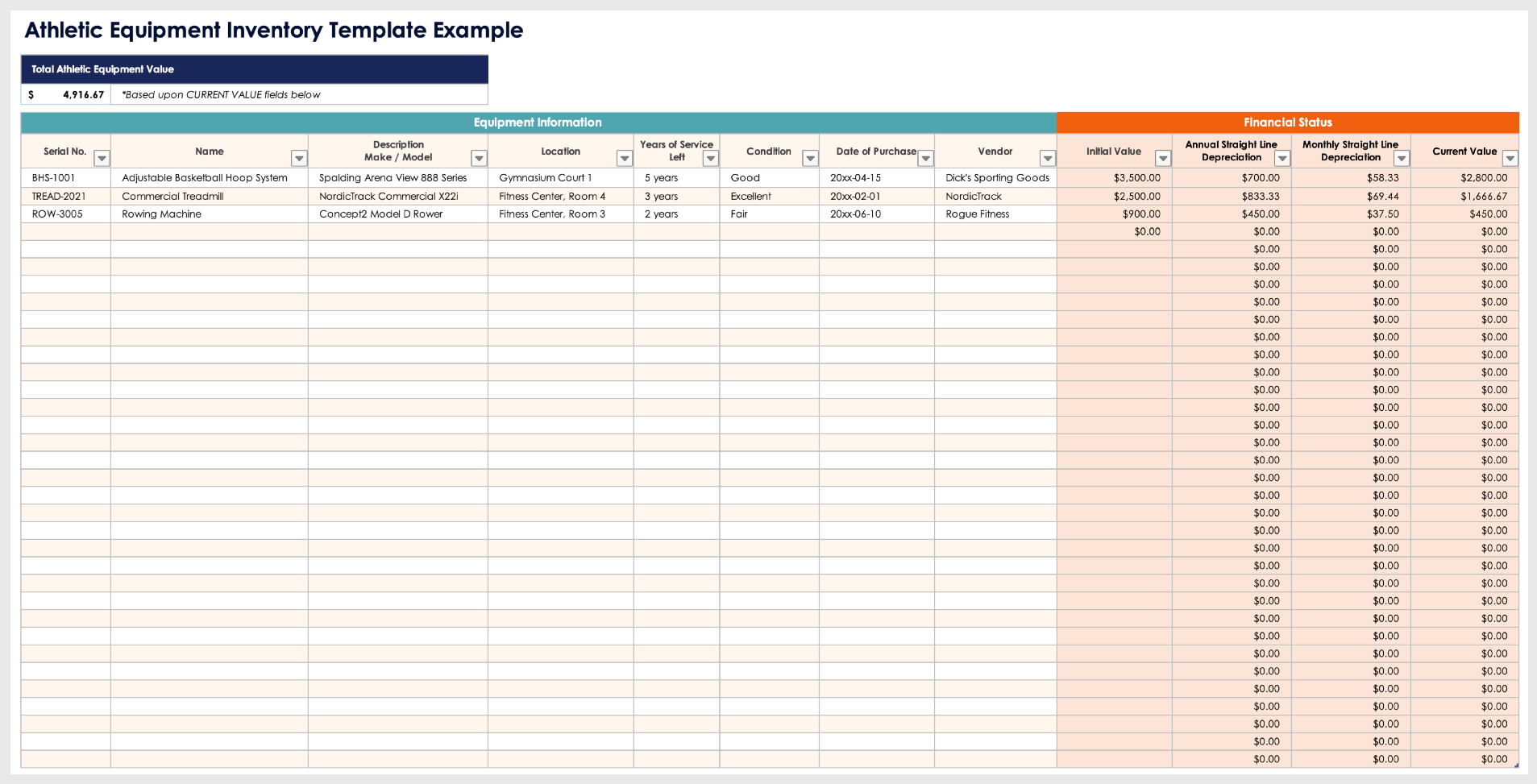This screenshot has width=1537, height=784.
Task: Open the Serial No. column filter dropdown
Action: coord(102,159)
